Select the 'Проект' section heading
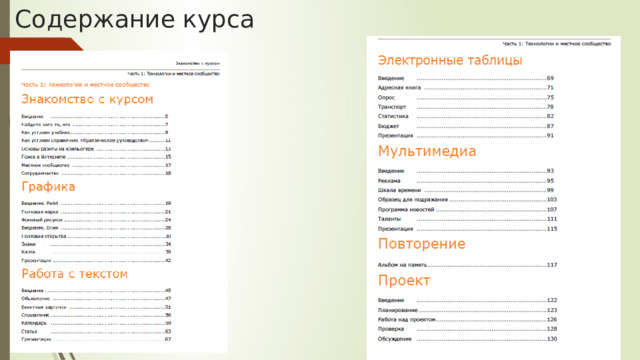Viewport: 640px width, 360px height. (x=404, y=280)
